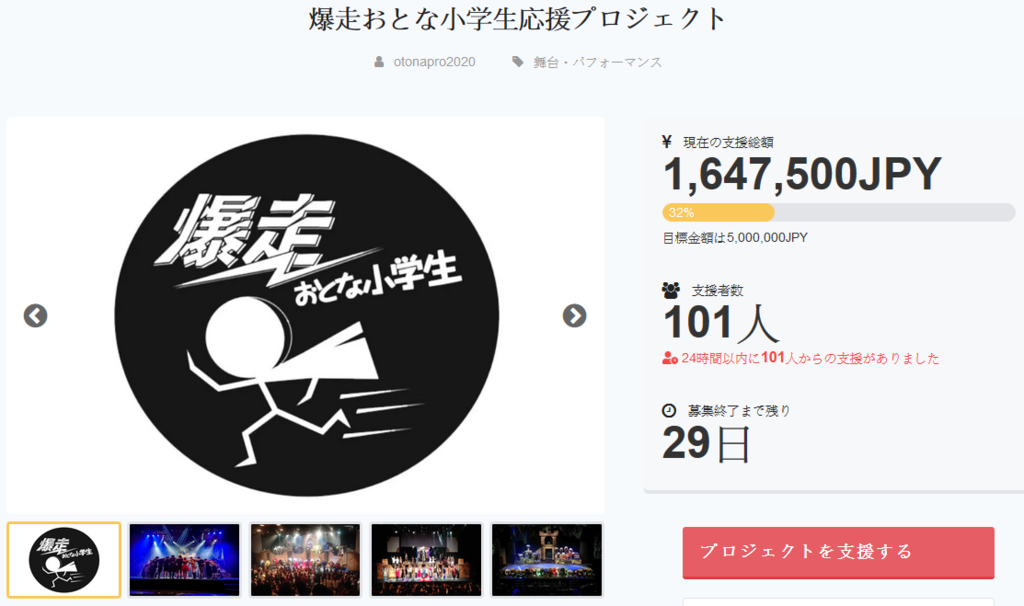Viewport: 1024px width, 606px height.
Task: Click the red person icon by 24時間以内
Action: pyautogui.click(x=669, y=358)
